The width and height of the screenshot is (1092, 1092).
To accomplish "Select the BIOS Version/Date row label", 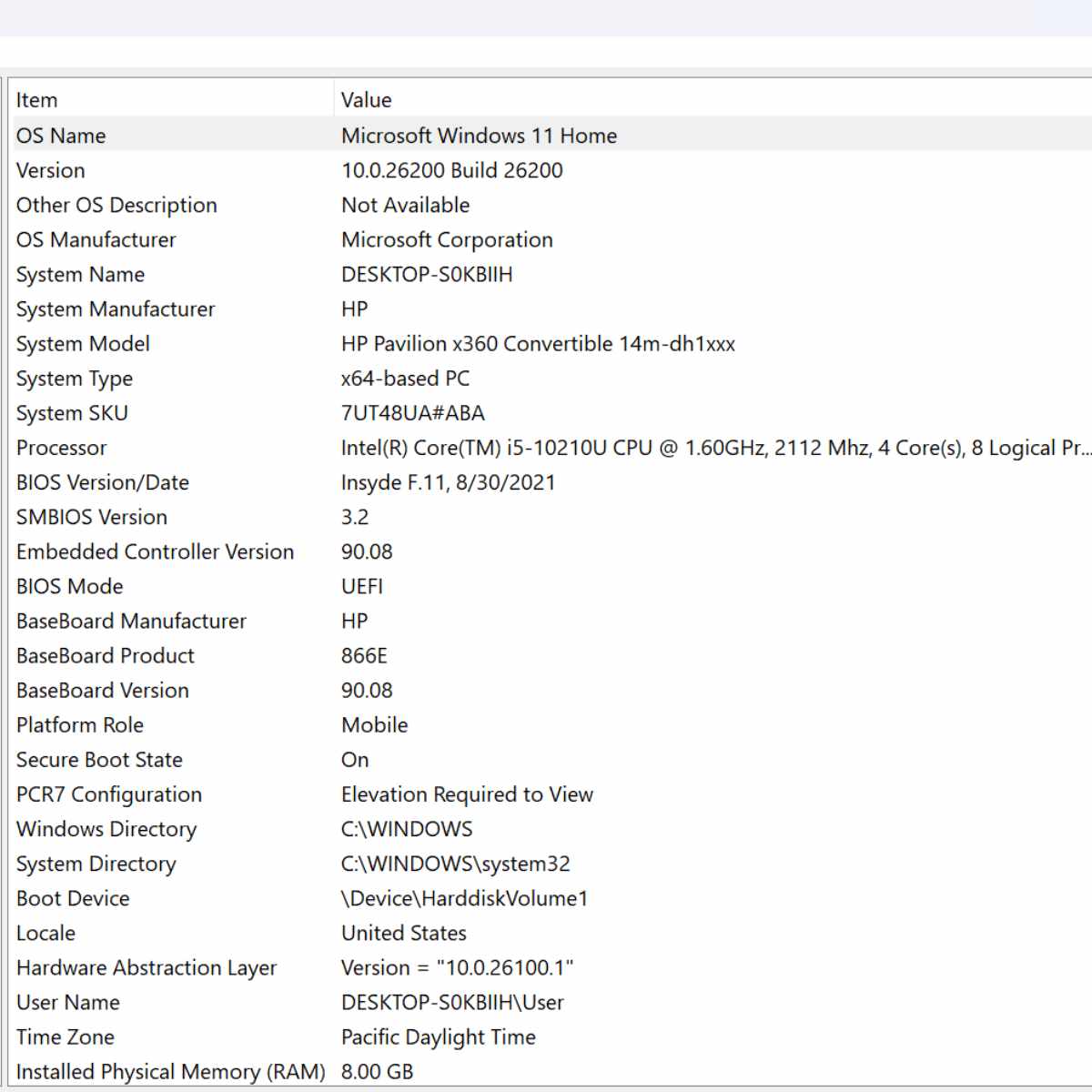I will click(103, 482).
